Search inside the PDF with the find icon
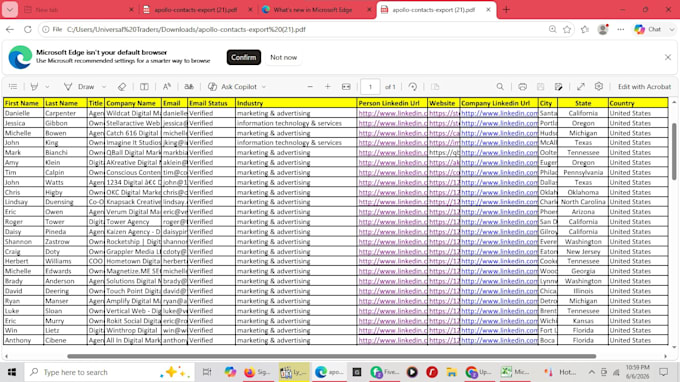The width and height of the screenshot is (680, 382). tap(500, 87)
